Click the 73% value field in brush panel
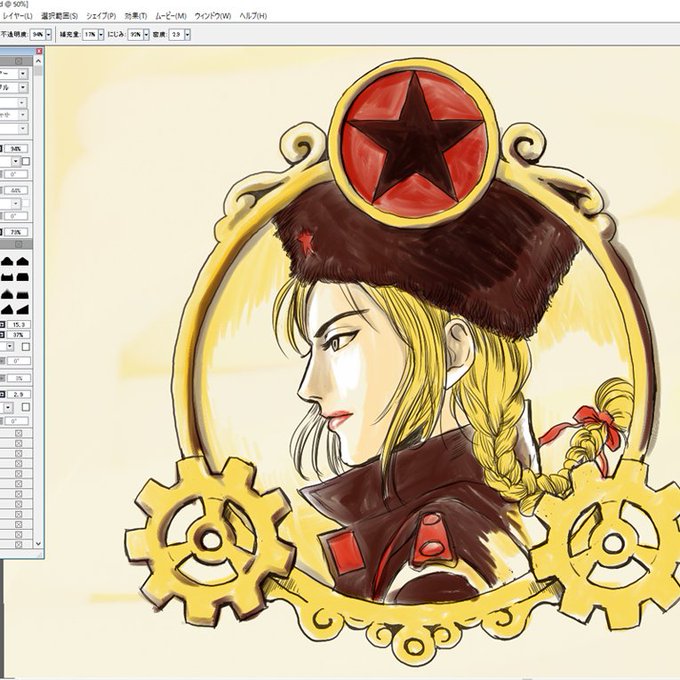Screen dimensions: 680x680 (16, 232)
